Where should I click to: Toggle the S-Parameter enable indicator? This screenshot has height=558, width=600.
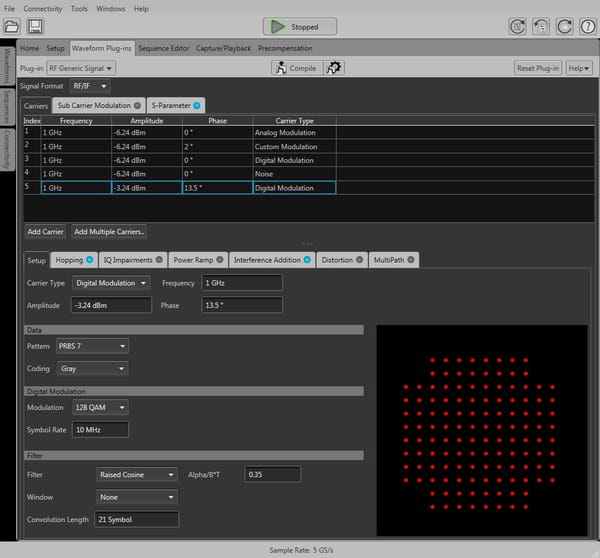point(197,105)
